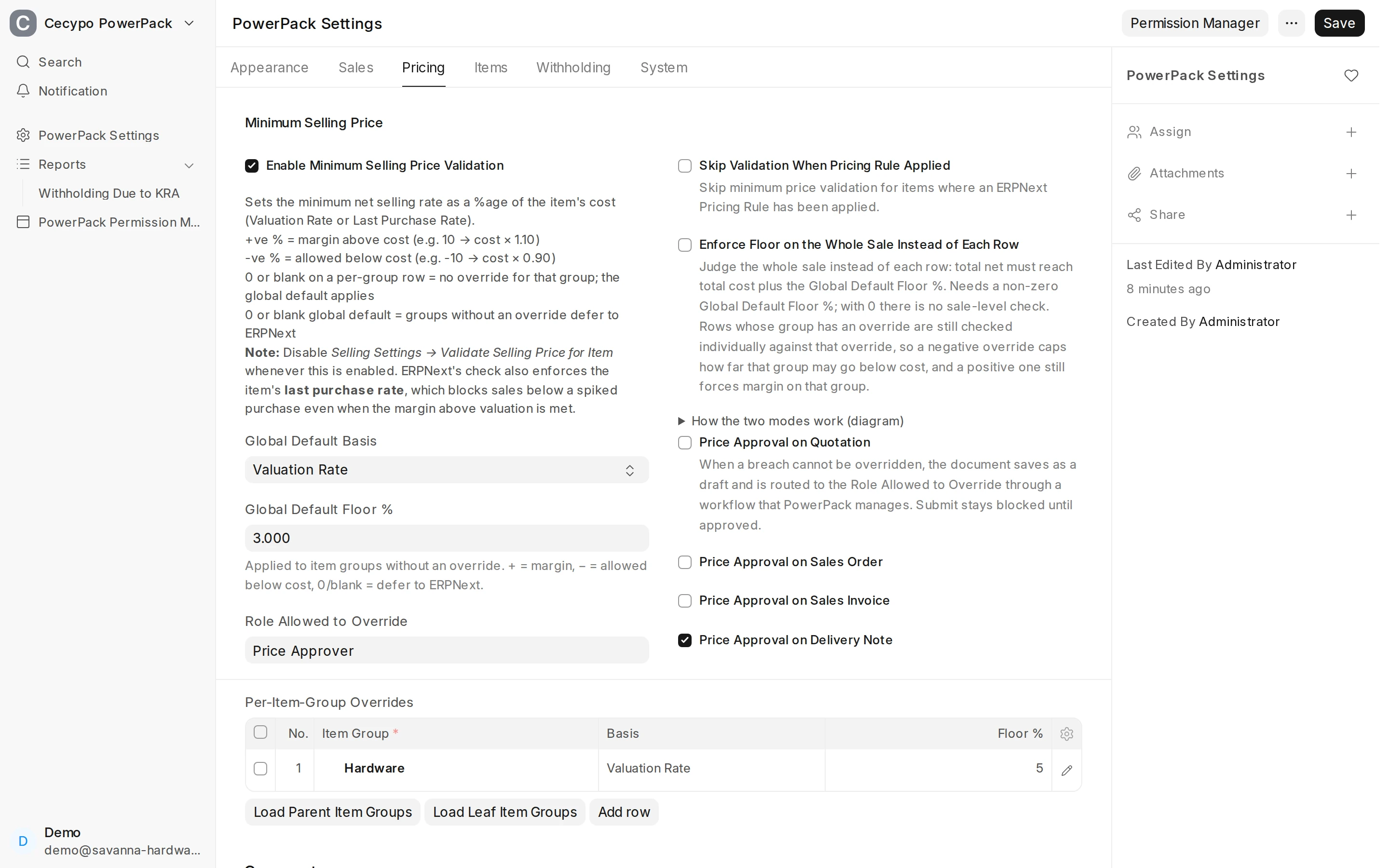Viewport: 1389px width, 868px height.
Task: Disable Minimum Selling Price Validation checkbox
Action: pos(251,166)
